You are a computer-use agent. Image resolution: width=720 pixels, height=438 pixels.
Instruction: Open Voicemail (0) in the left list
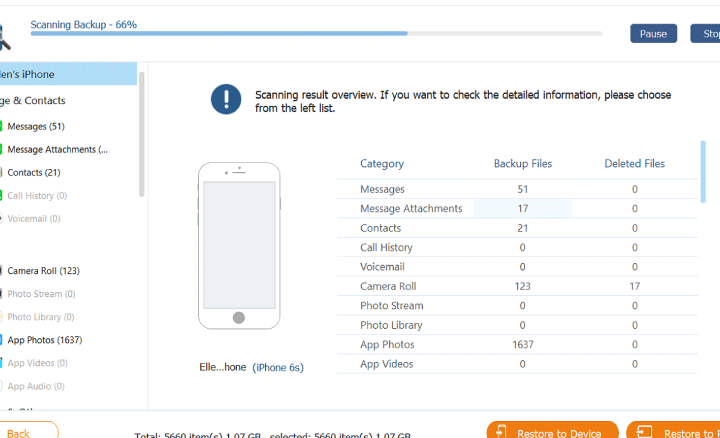click(x=34, y=219)
